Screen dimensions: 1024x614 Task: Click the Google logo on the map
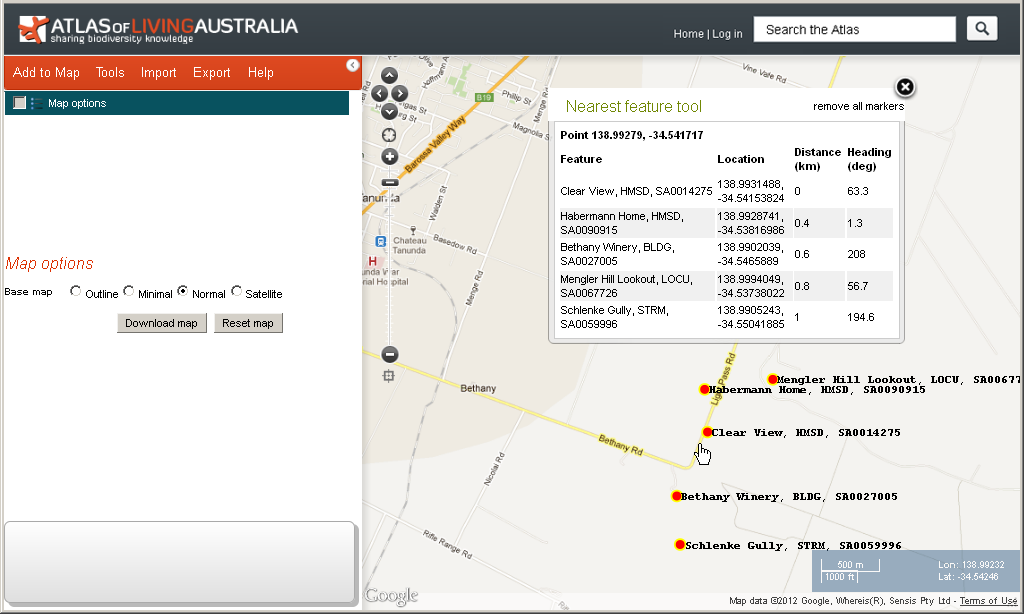391,595
